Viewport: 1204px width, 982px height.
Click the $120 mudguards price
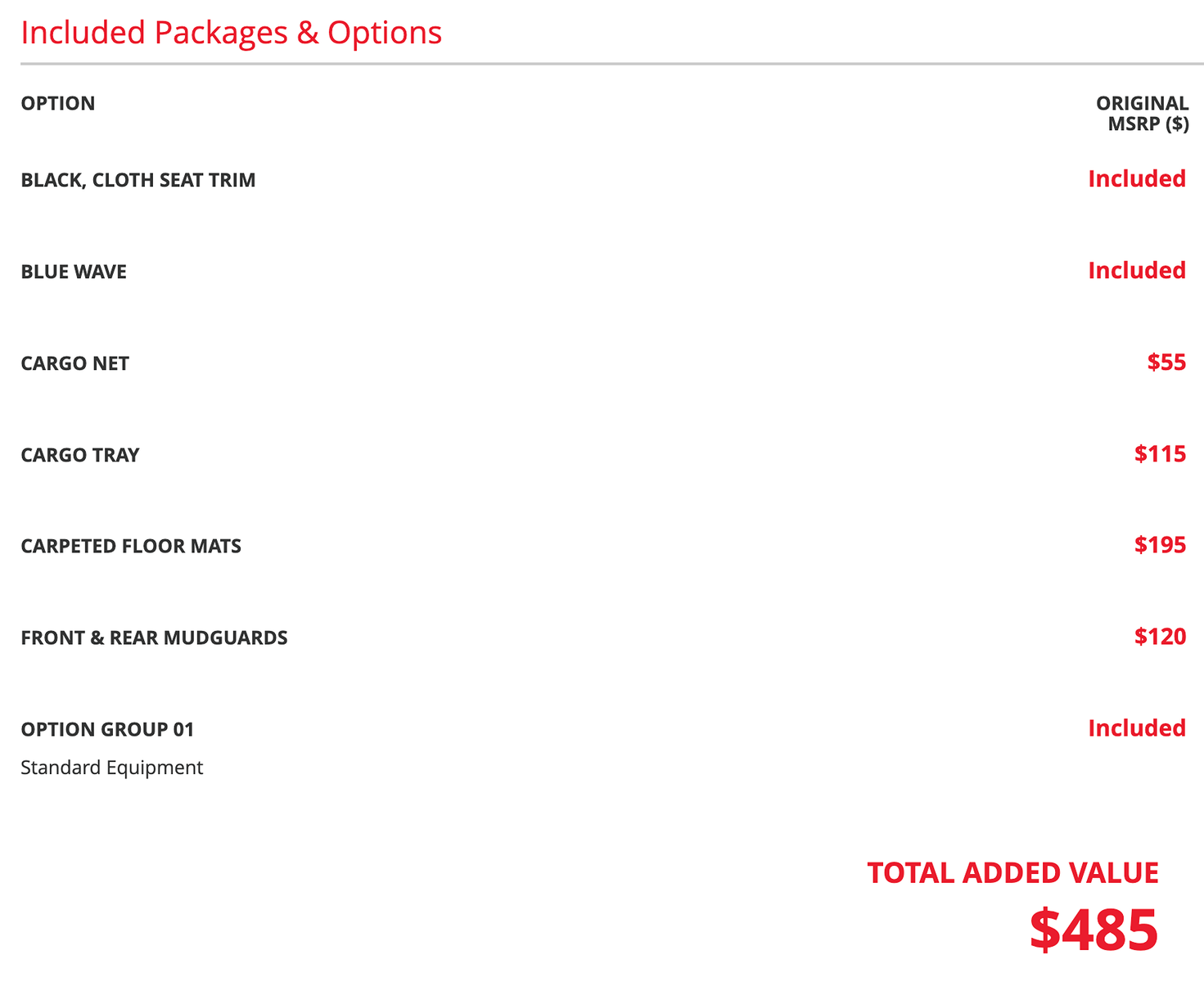pos(1160,636)
